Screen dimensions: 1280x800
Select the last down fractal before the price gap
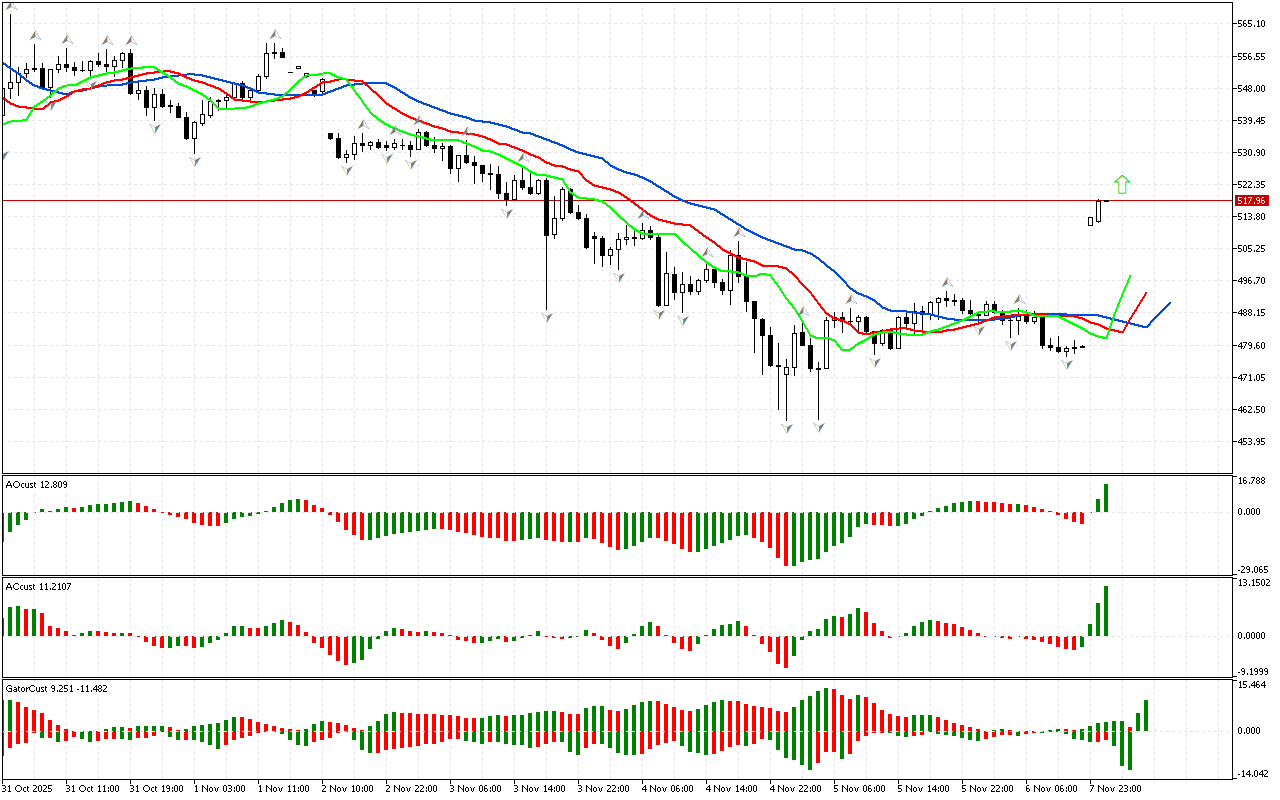(1067, 364)
